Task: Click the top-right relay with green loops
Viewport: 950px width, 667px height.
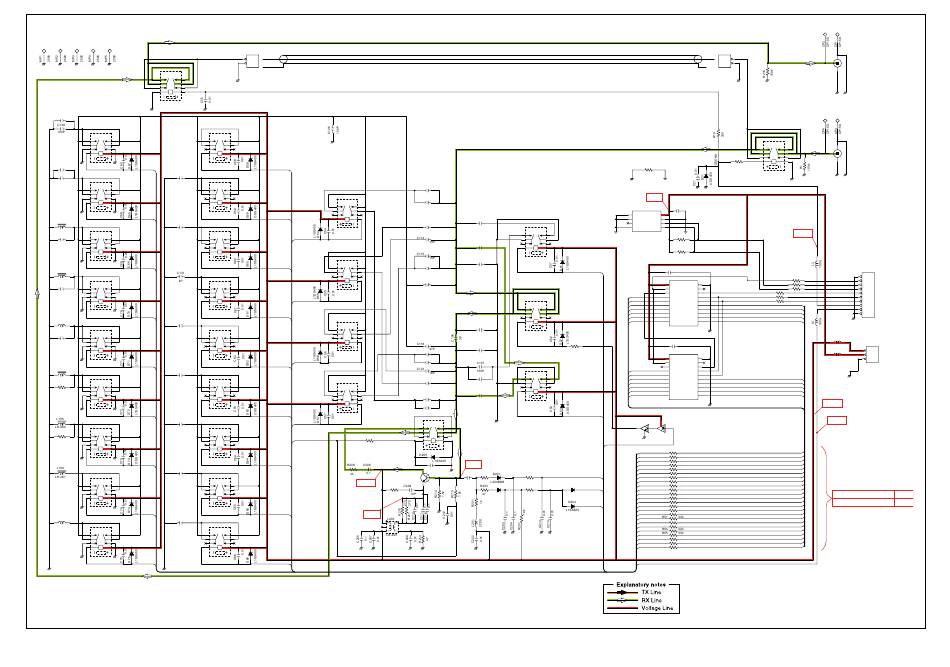Action: pyautogui.click(x=773, y=146)
